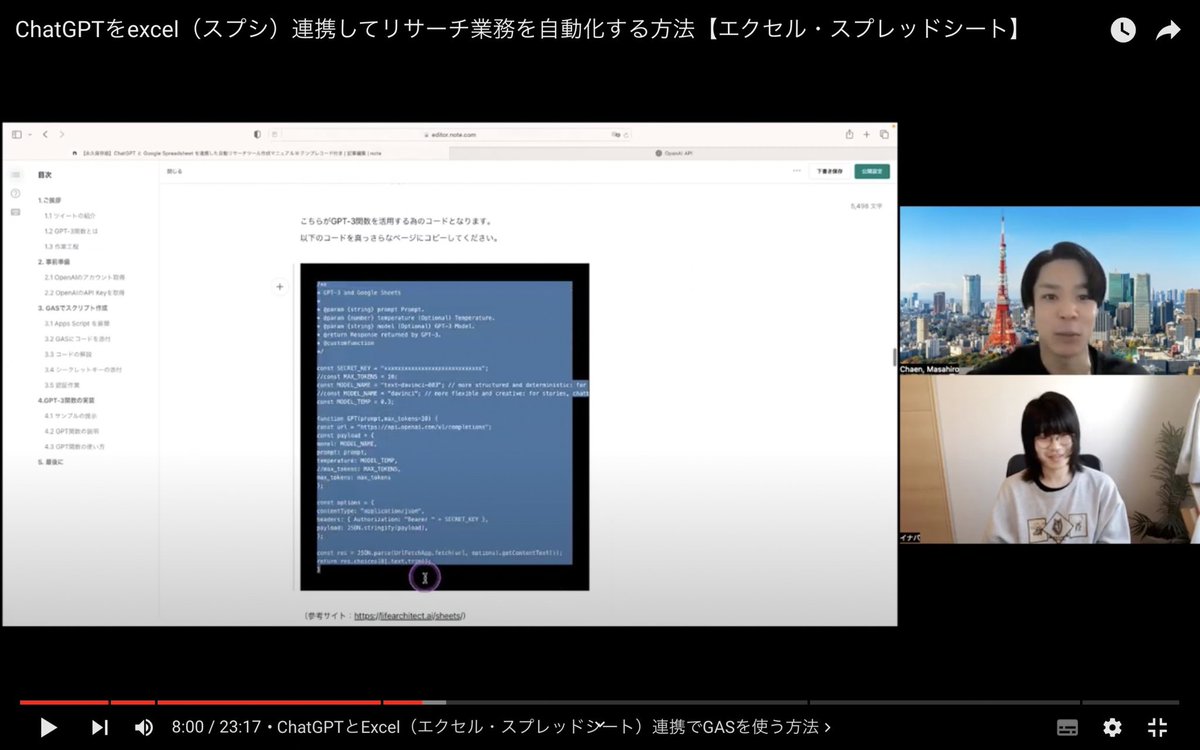Jump to outline item 4.1 サンプルの提示
Screen dimensions: 1200x750
pyautogui.click(x=71, y=415)
